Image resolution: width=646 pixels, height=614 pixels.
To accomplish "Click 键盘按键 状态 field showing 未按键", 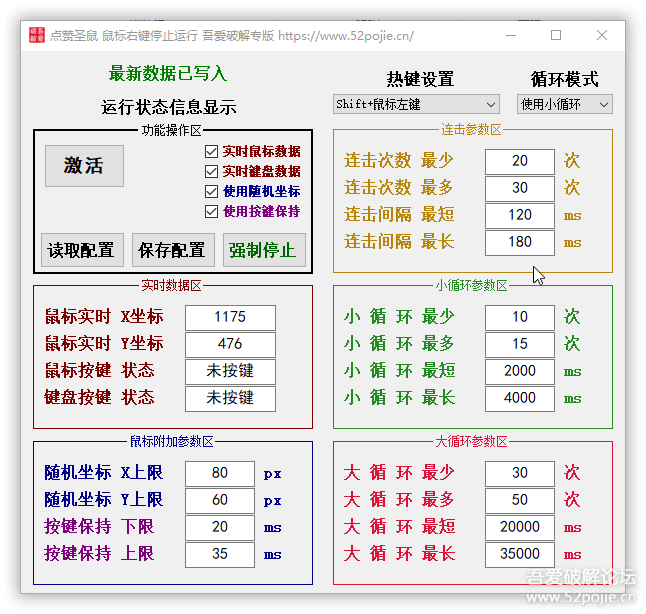I will [230, 398].
